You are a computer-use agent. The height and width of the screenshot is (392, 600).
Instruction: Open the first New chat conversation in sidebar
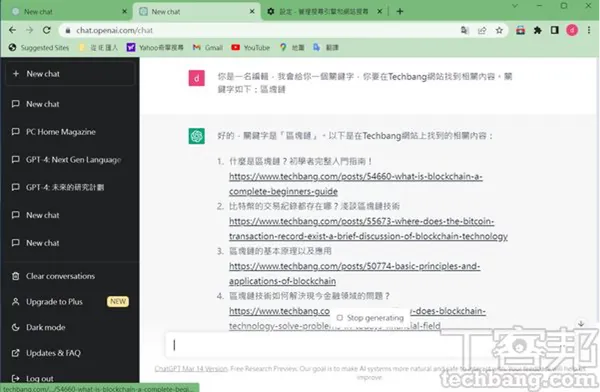pyautogui.click(x=70, y=104)
